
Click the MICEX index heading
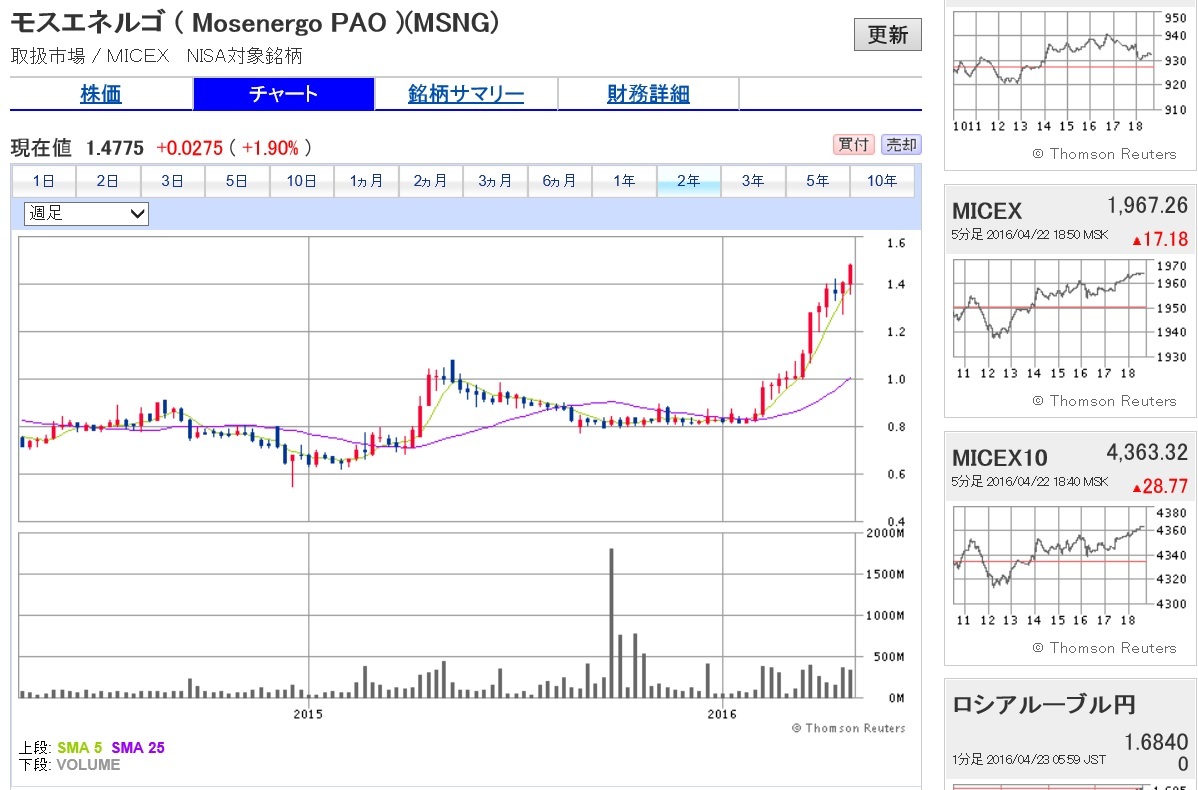pyautogui.click(x=986, y=211)
